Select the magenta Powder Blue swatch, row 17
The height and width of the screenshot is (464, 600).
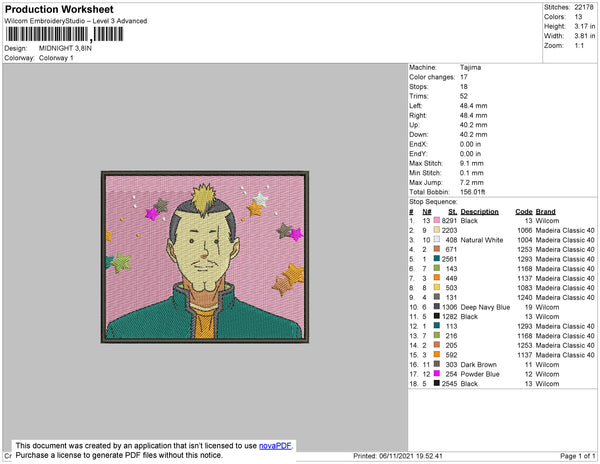[x=437, y=373]
